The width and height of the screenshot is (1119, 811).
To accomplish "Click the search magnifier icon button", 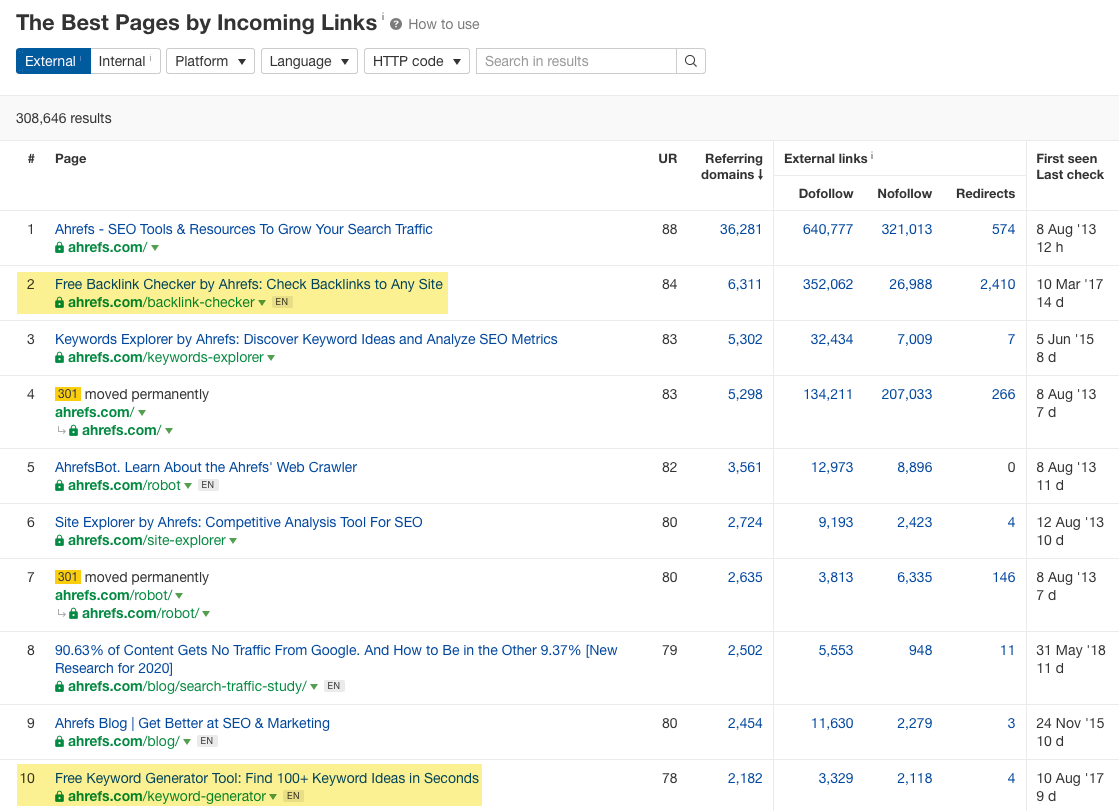I will [690, 61].
